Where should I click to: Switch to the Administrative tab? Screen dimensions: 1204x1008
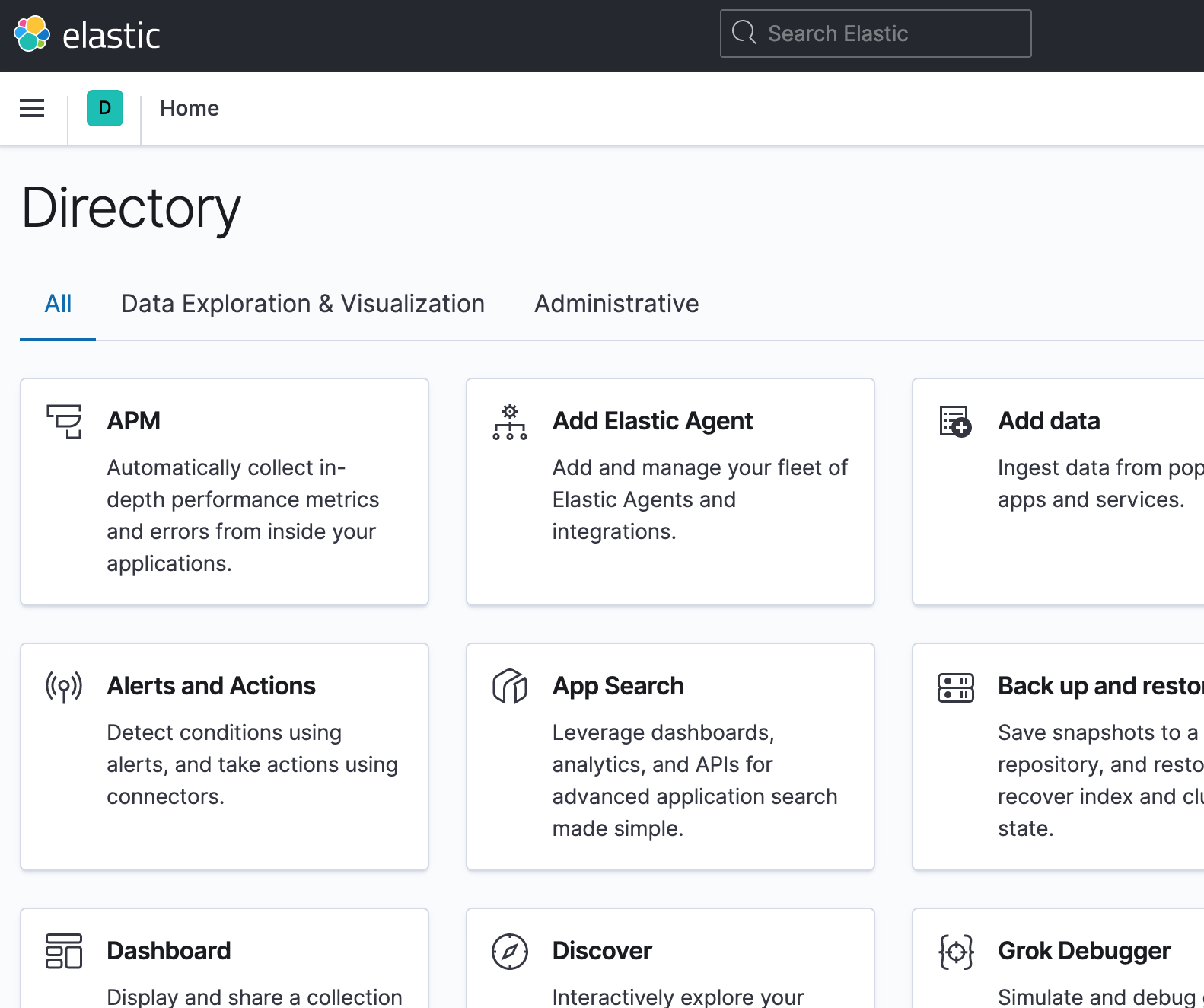[616, 304]
